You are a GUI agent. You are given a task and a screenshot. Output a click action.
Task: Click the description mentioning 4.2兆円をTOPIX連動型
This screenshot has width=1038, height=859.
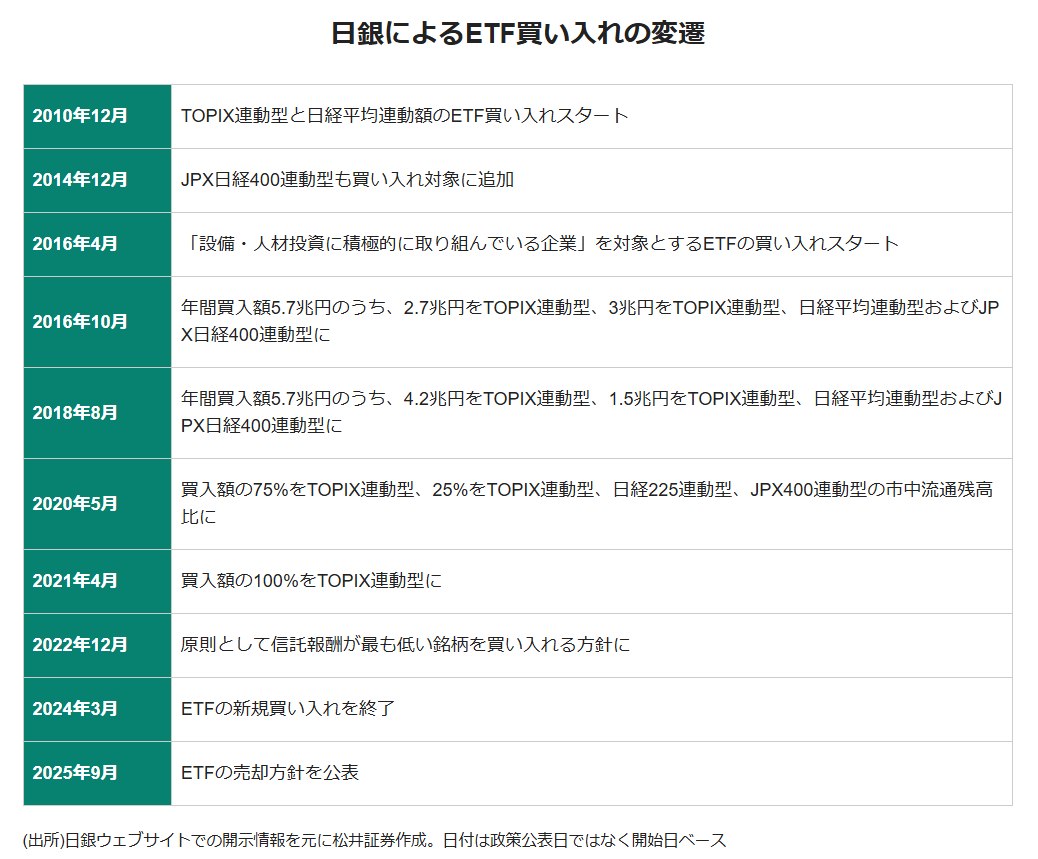pyautogui.click(x=590, y=413)
